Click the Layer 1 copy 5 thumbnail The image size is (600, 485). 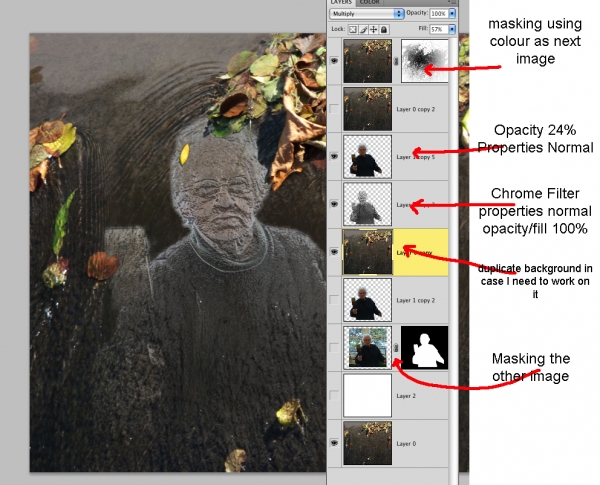(x=367, y=157)
